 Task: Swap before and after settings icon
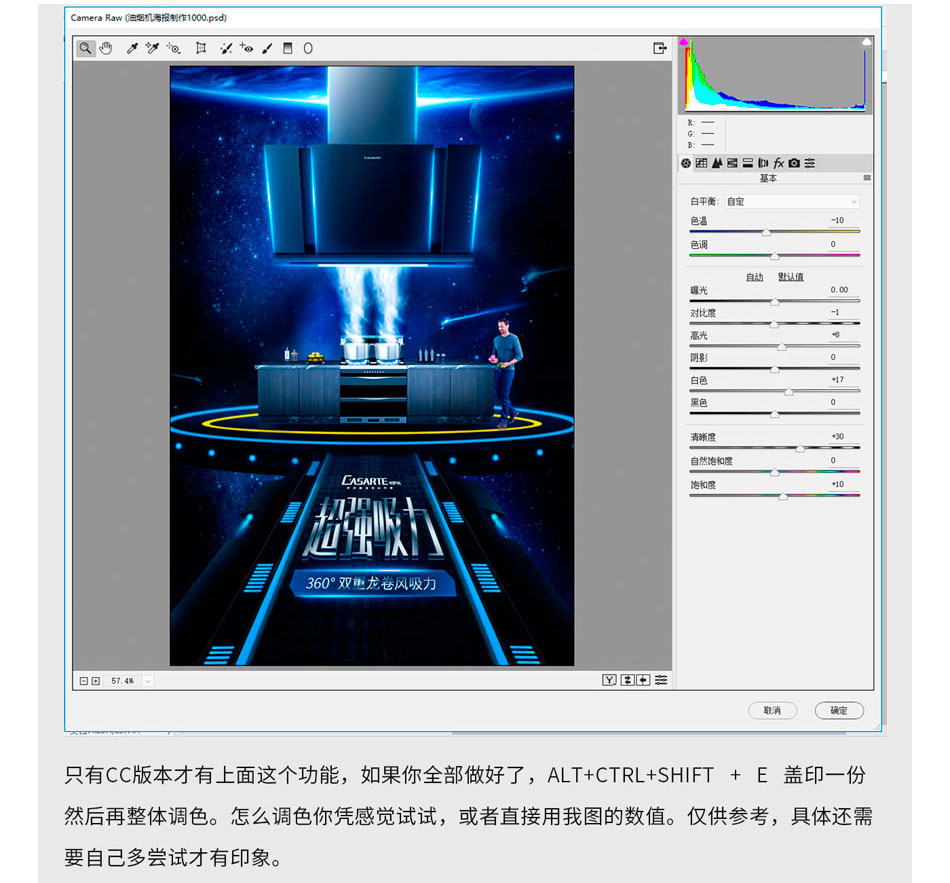point(628,681)
